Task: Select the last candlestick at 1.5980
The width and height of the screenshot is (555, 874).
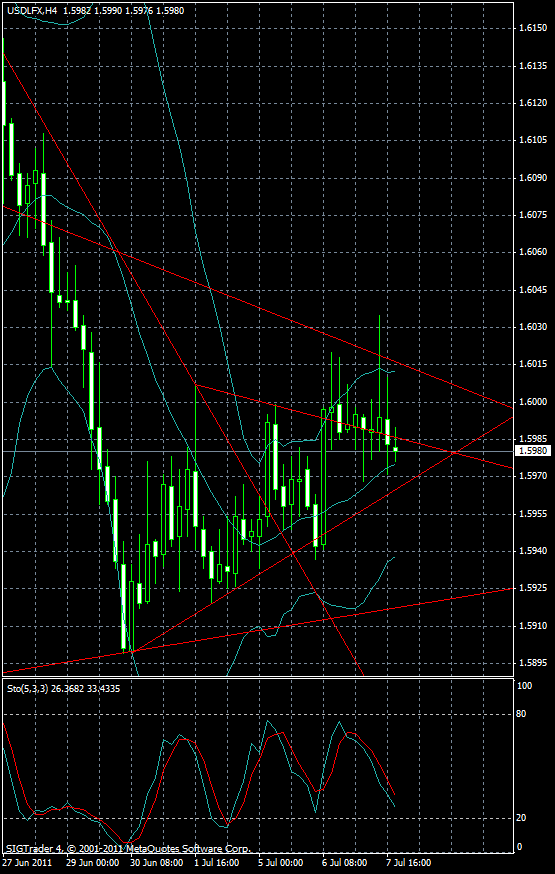Action: 396,448
